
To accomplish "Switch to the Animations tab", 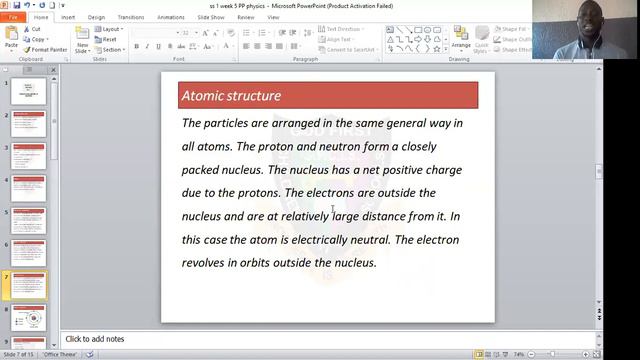I will 171,17.
